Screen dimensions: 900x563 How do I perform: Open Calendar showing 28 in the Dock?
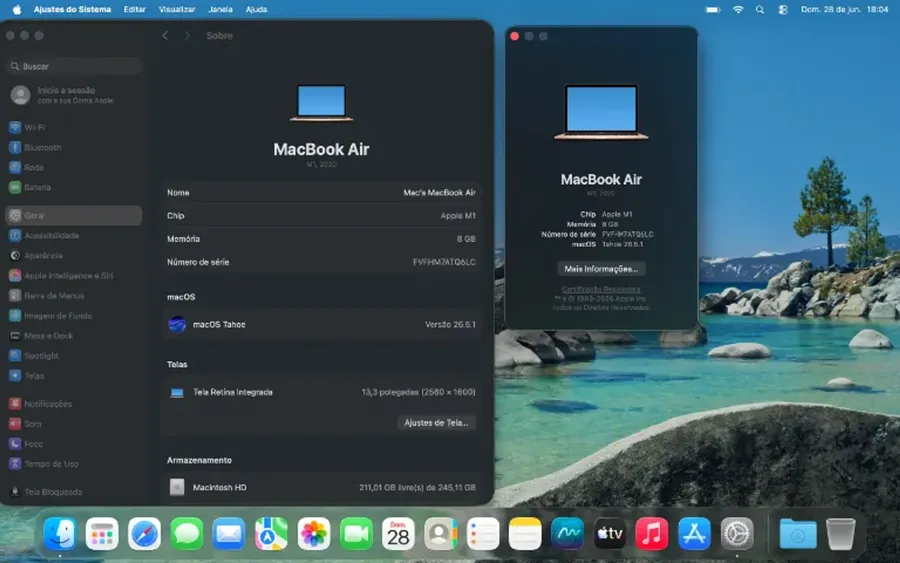click(398, 534)
